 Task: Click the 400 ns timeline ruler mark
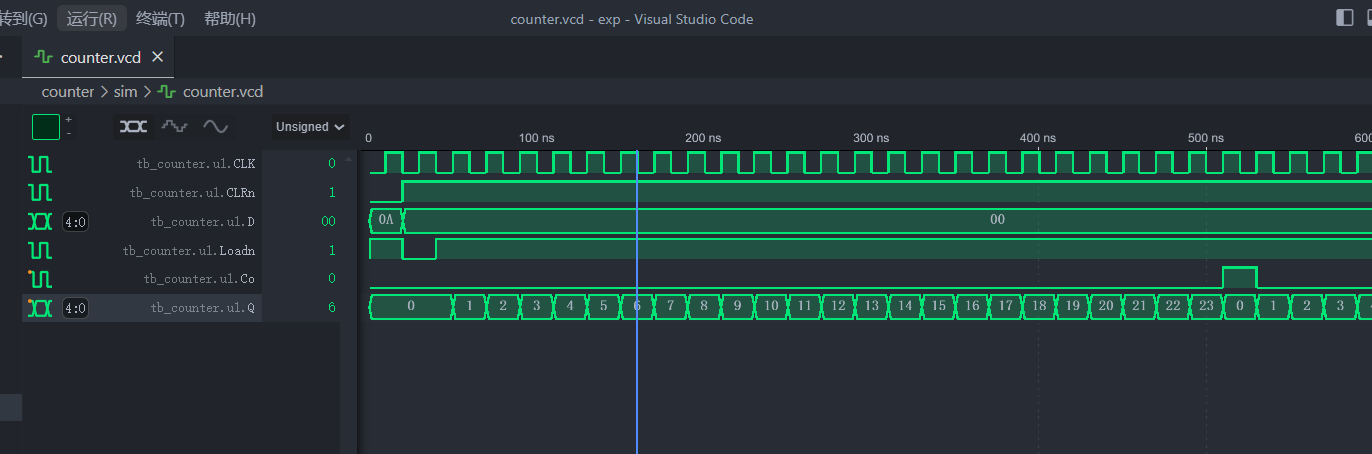click(1037, 138)
